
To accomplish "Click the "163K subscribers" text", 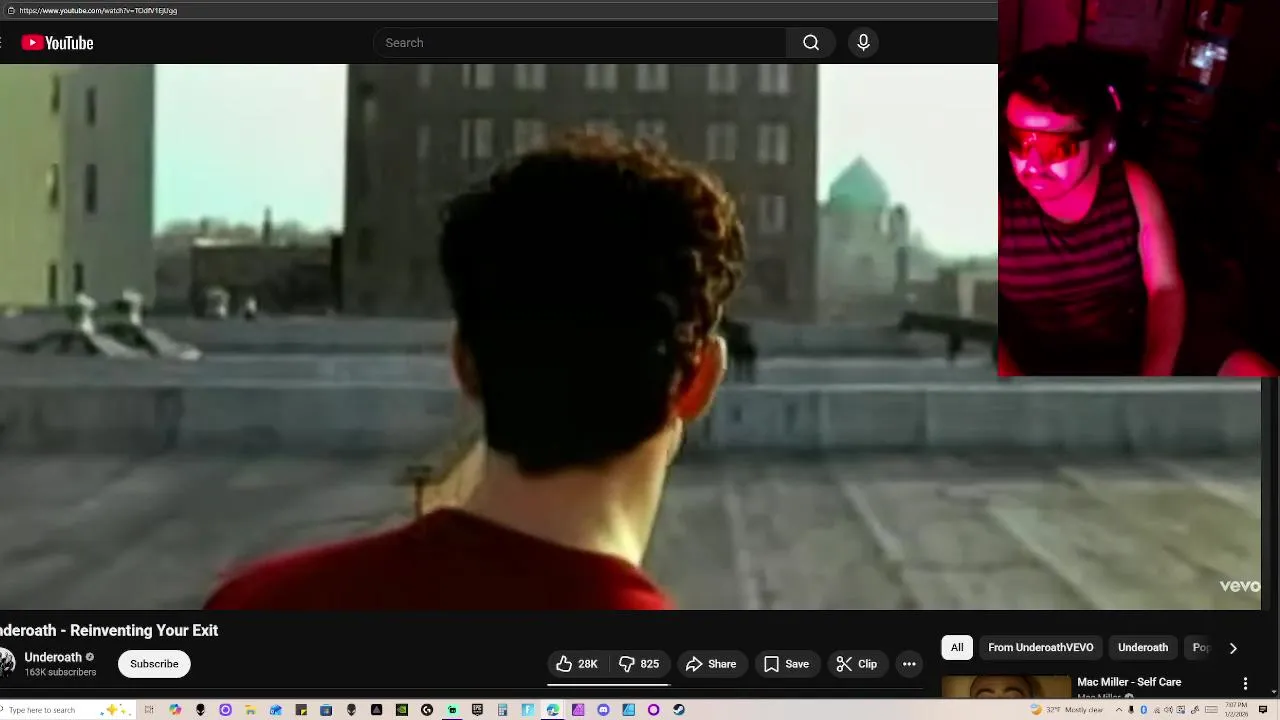I will coord(60,673).
